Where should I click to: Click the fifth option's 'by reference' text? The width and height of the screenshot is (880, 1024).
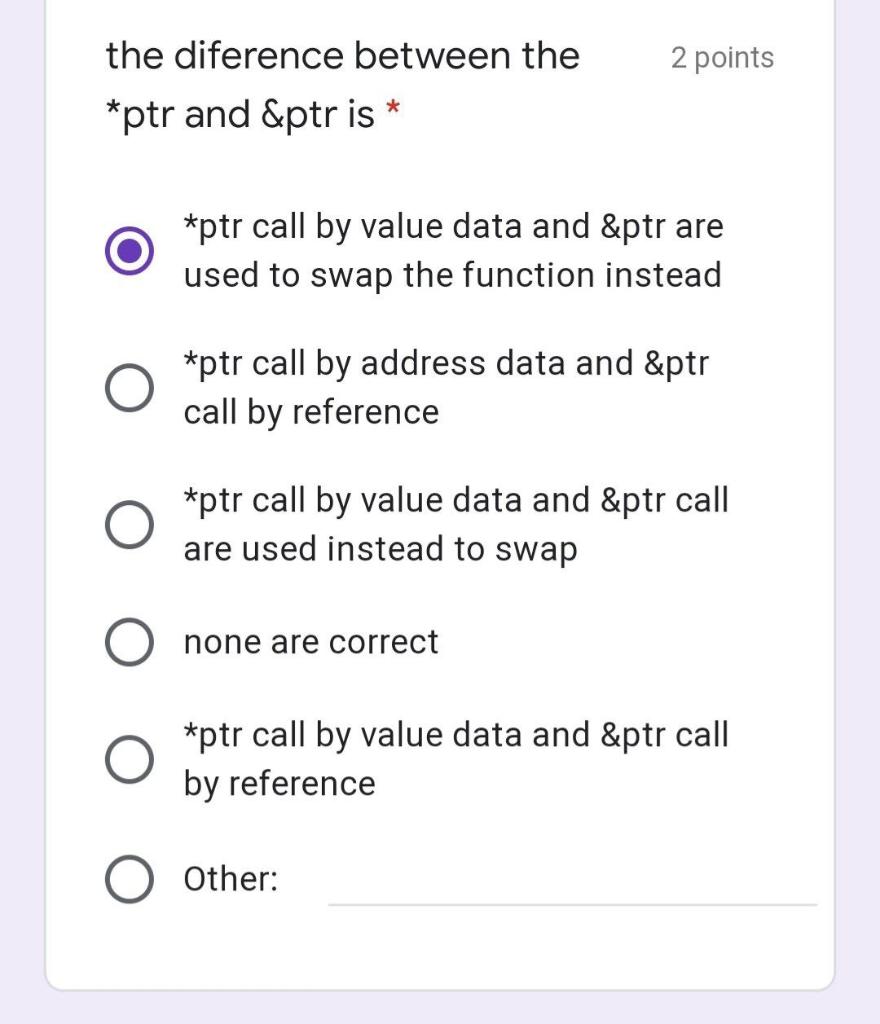pyautogui.click(x=280, y=783)
